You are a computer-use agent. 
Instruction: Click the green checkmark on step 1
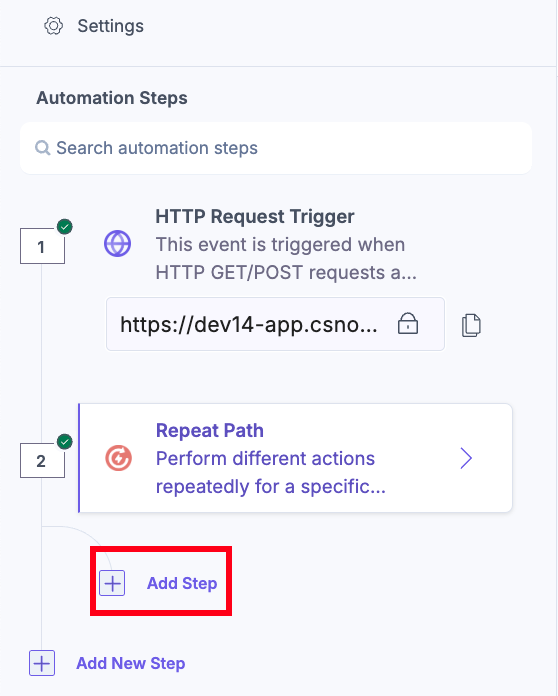coord(65,227)
